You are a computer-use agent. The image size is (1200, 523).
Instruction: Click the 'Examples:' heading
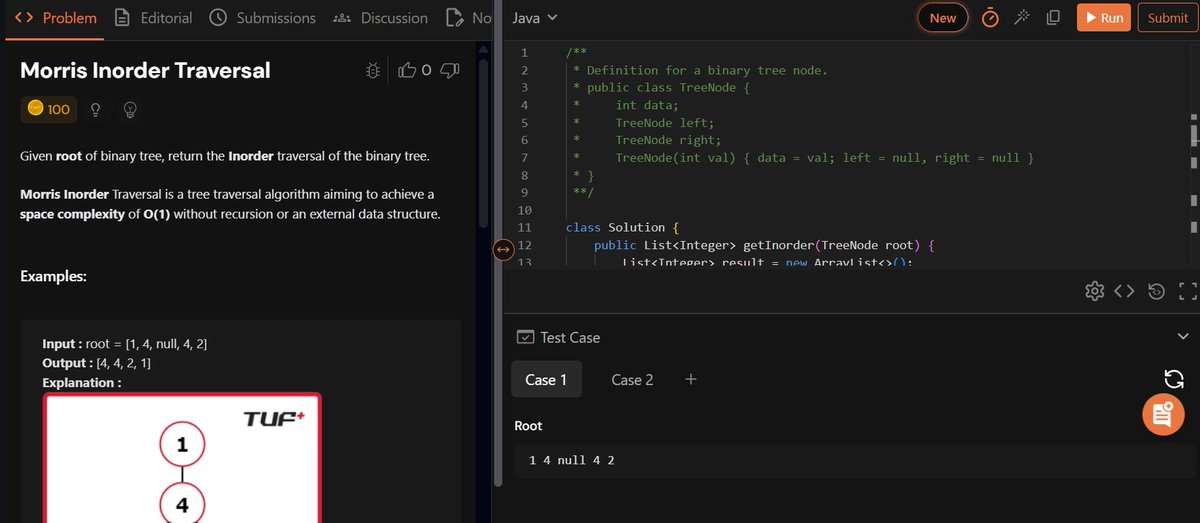click(53, 277)
